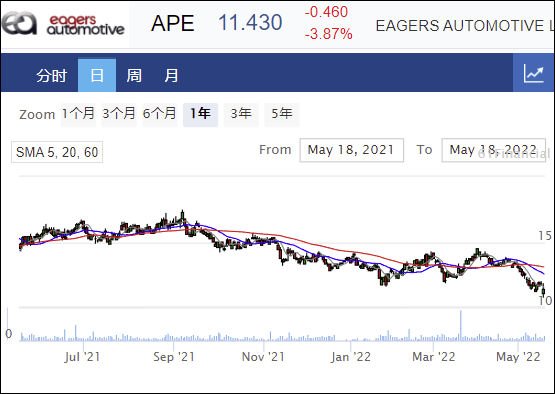555x394 pixels.
Task: Set zoom range to 3个月
Action: [119, 114]
